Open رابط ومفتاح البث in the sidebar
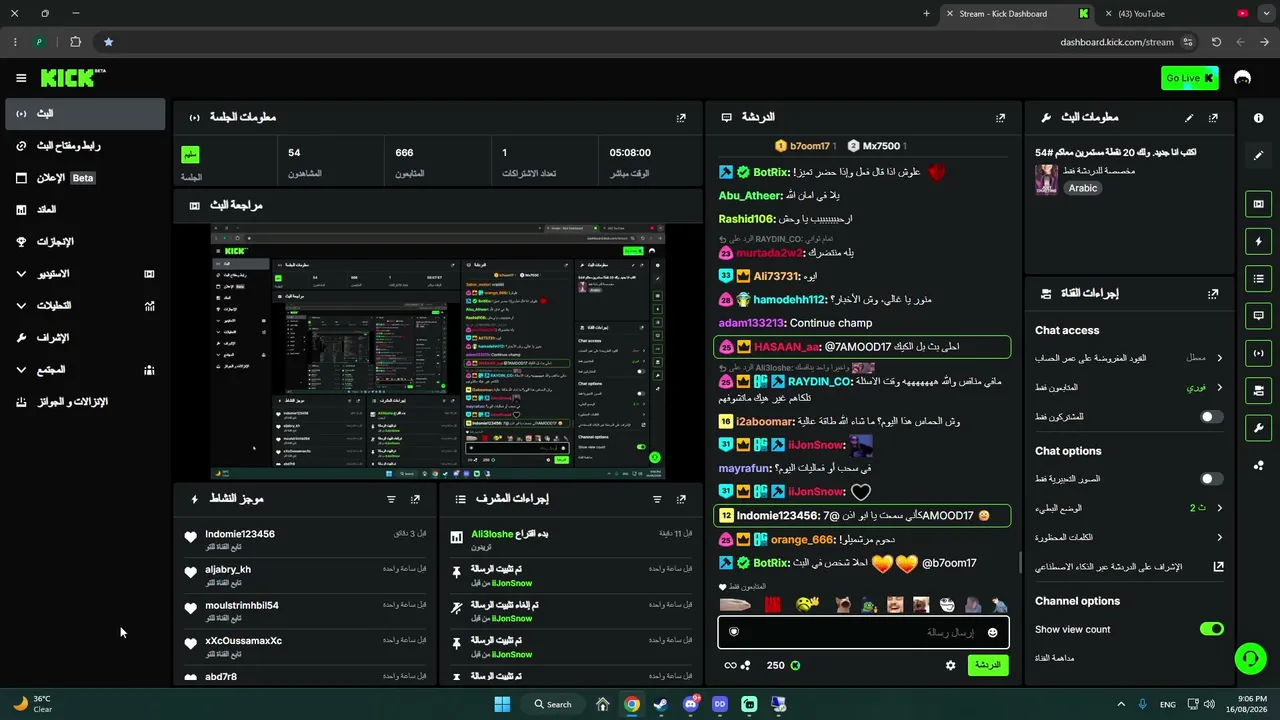1280x720 pixels. click(85, 145)
